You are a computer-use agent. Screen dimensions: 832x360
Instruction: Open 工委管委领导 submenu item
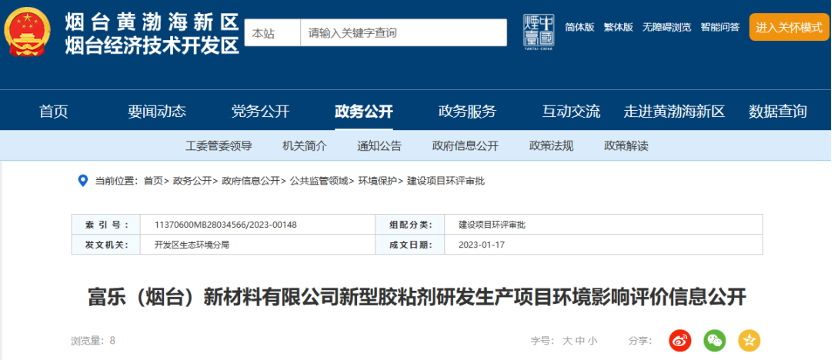219,146
